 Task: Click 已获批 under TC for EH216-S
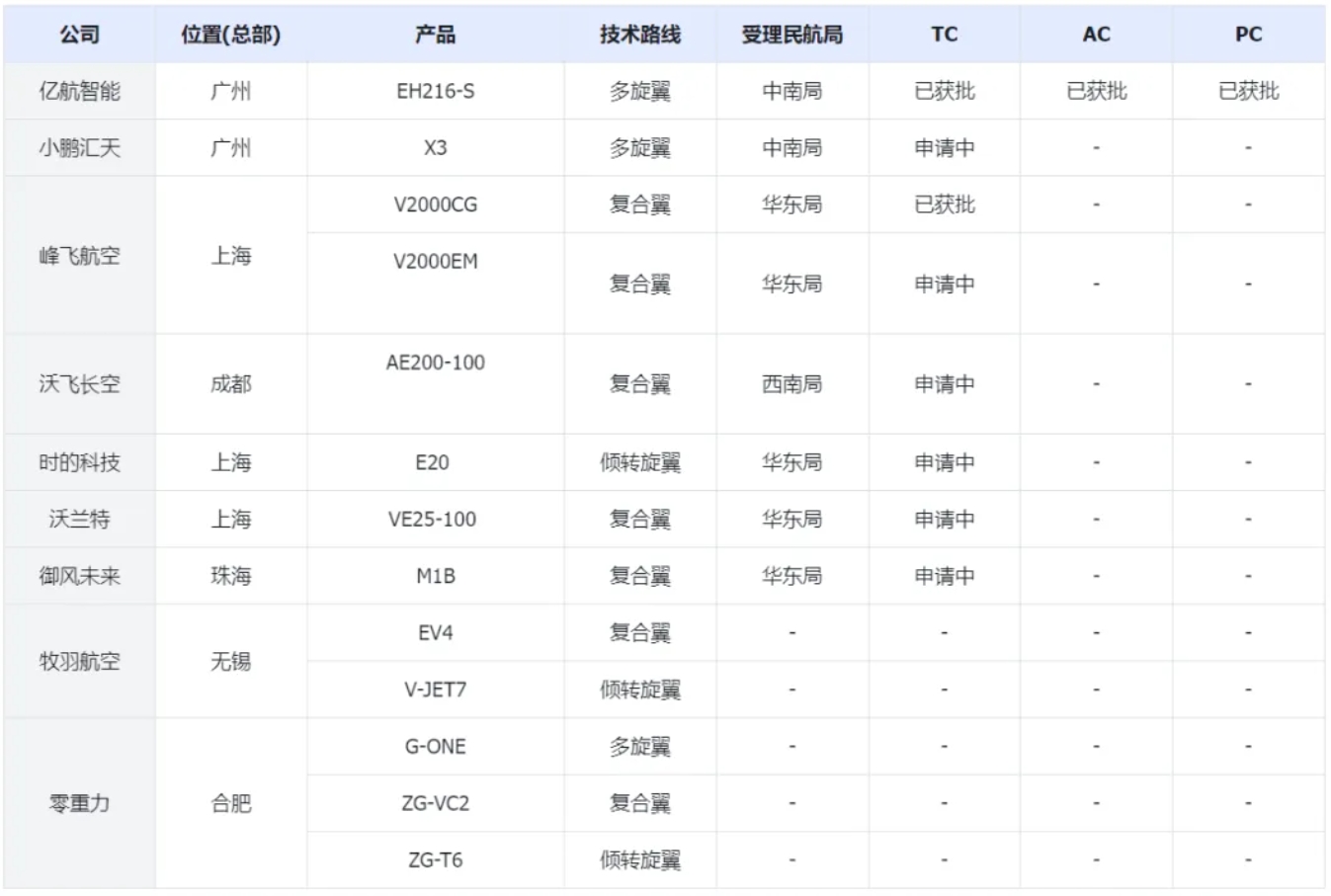[x=945, y=92]
